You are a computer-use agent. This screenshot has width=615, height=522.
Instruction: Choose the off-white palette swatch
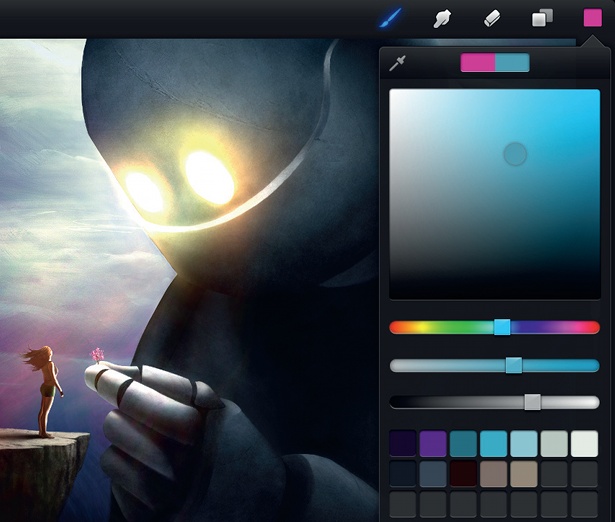click(584, 444)
